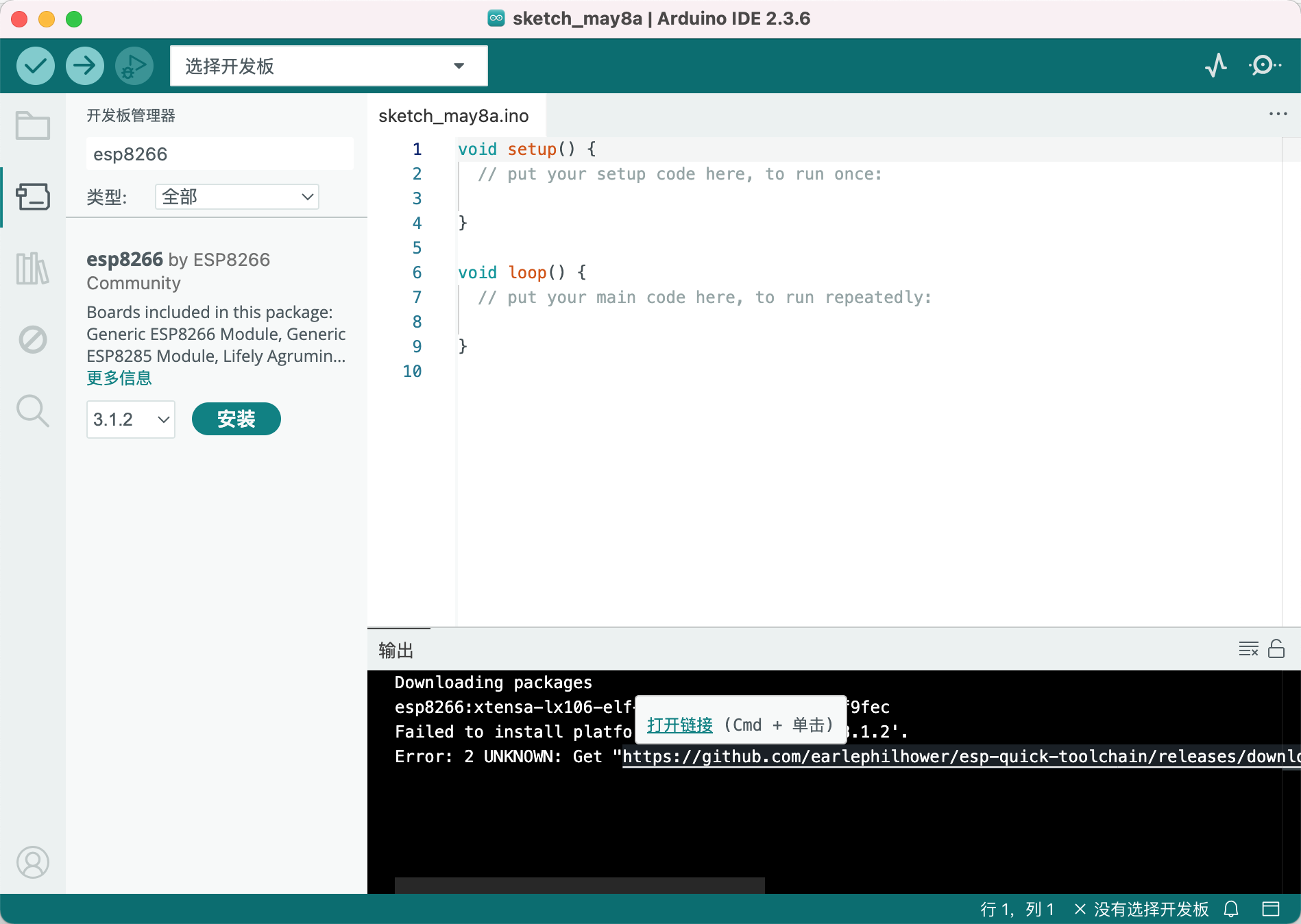Click the 开发板管理器 panel heading
Viewport: 1301px width, 924px height.
(x=131, y=115)
